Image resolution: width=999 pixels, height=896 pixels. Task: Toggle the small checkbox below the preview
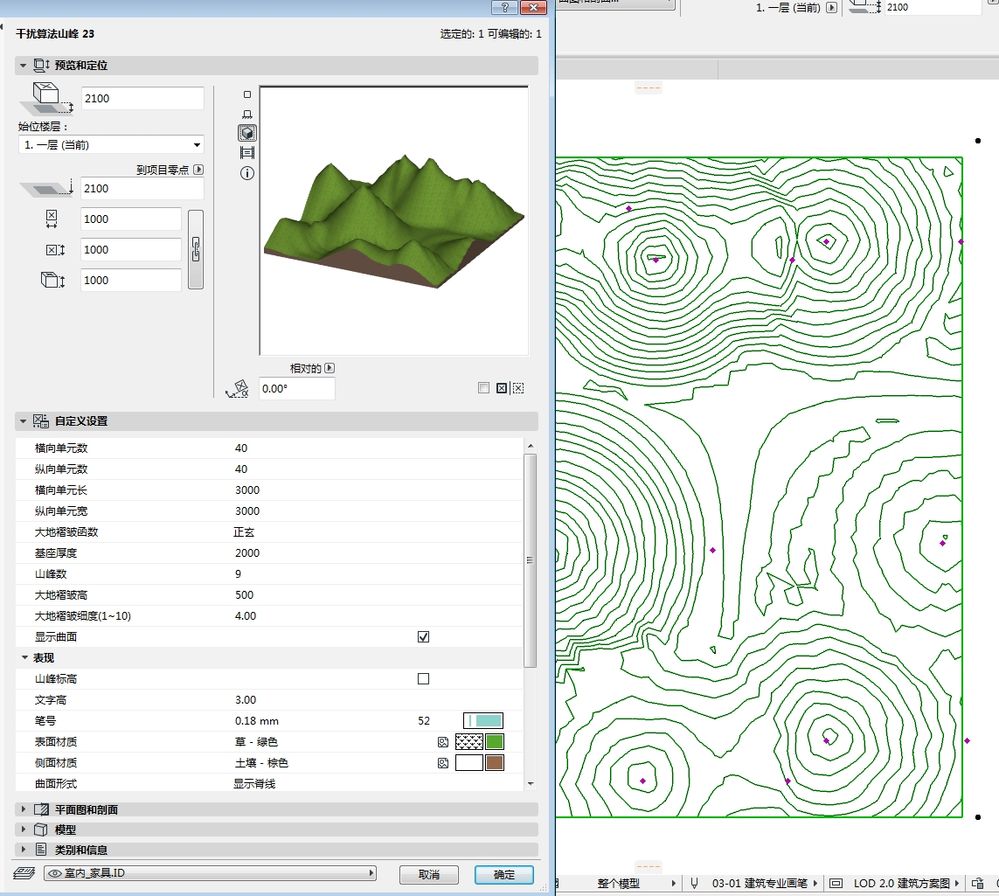click(x=484, y=388)
